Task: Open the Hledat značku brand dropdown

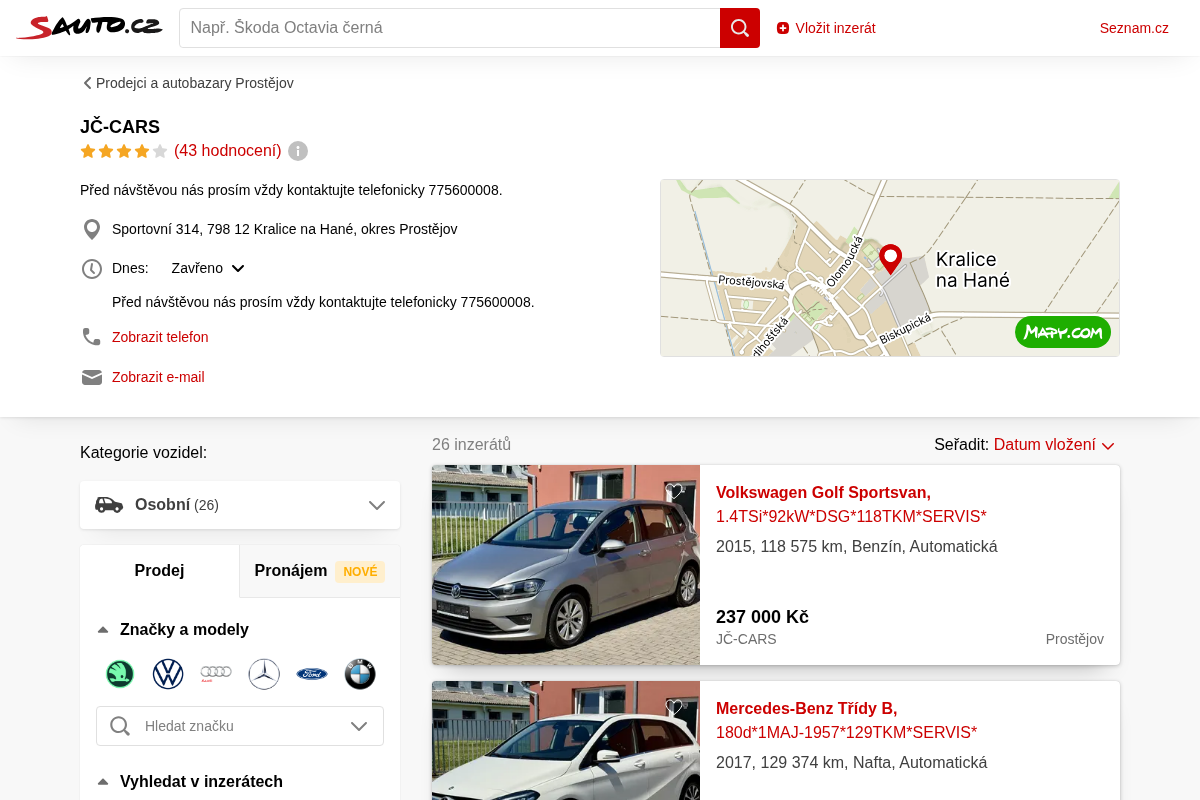Action: click(x=240, y=726)
